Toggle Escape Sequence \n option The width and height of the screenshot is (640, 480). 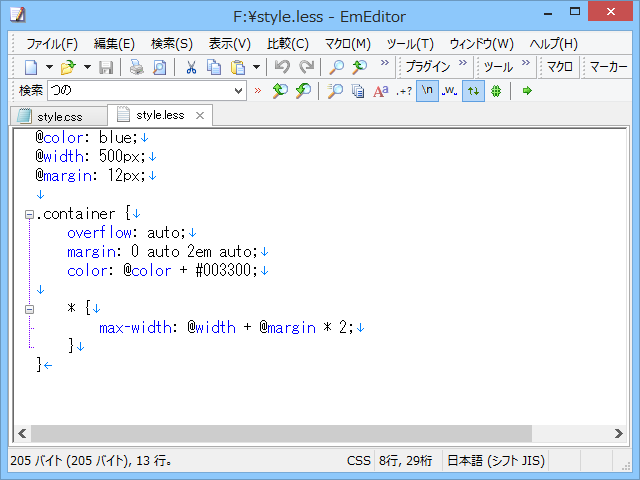pyautogui.click(x=427, y=91)
